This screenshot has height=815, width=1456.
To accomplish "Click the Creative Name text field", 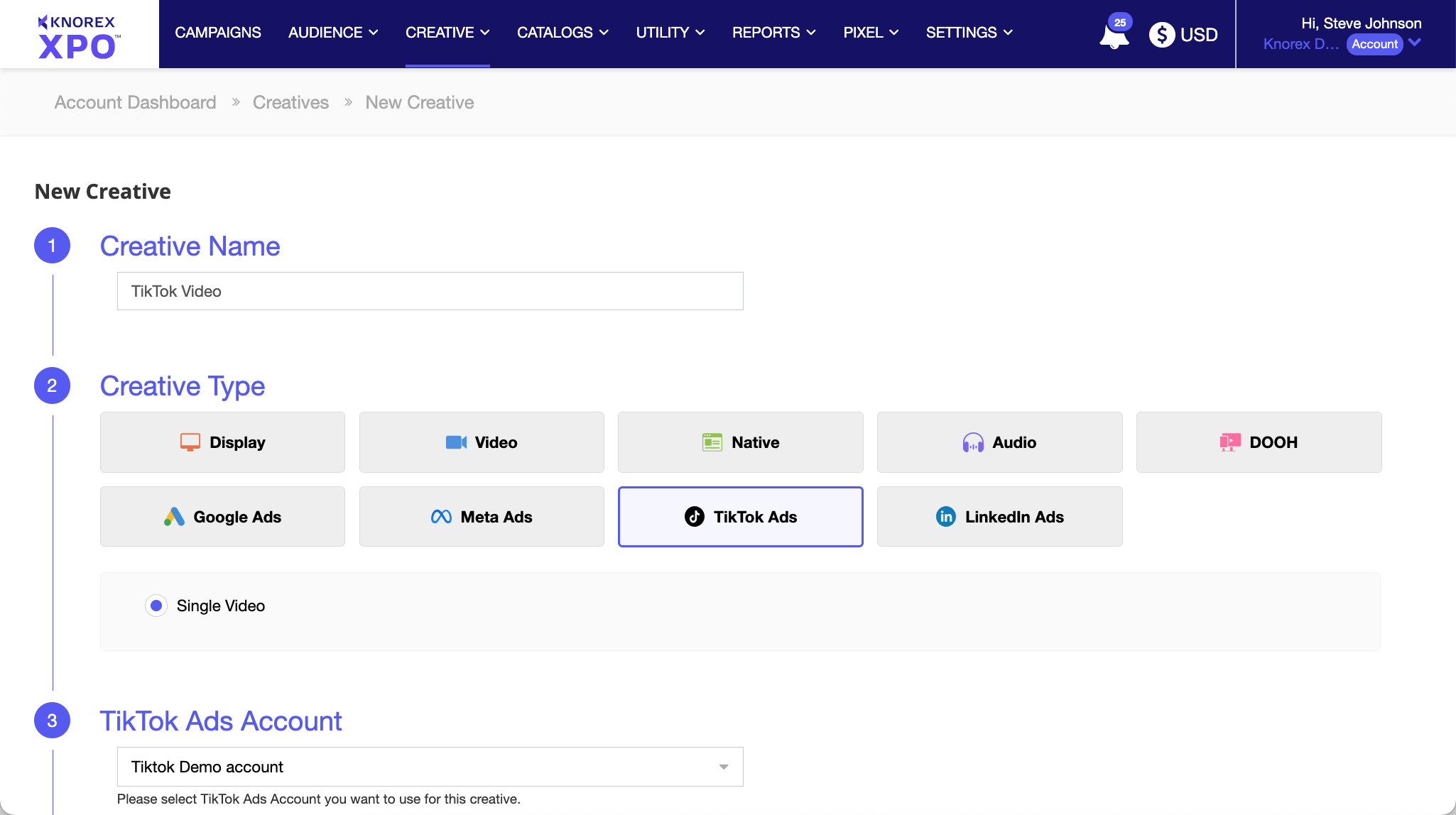I will coord(430,291).
